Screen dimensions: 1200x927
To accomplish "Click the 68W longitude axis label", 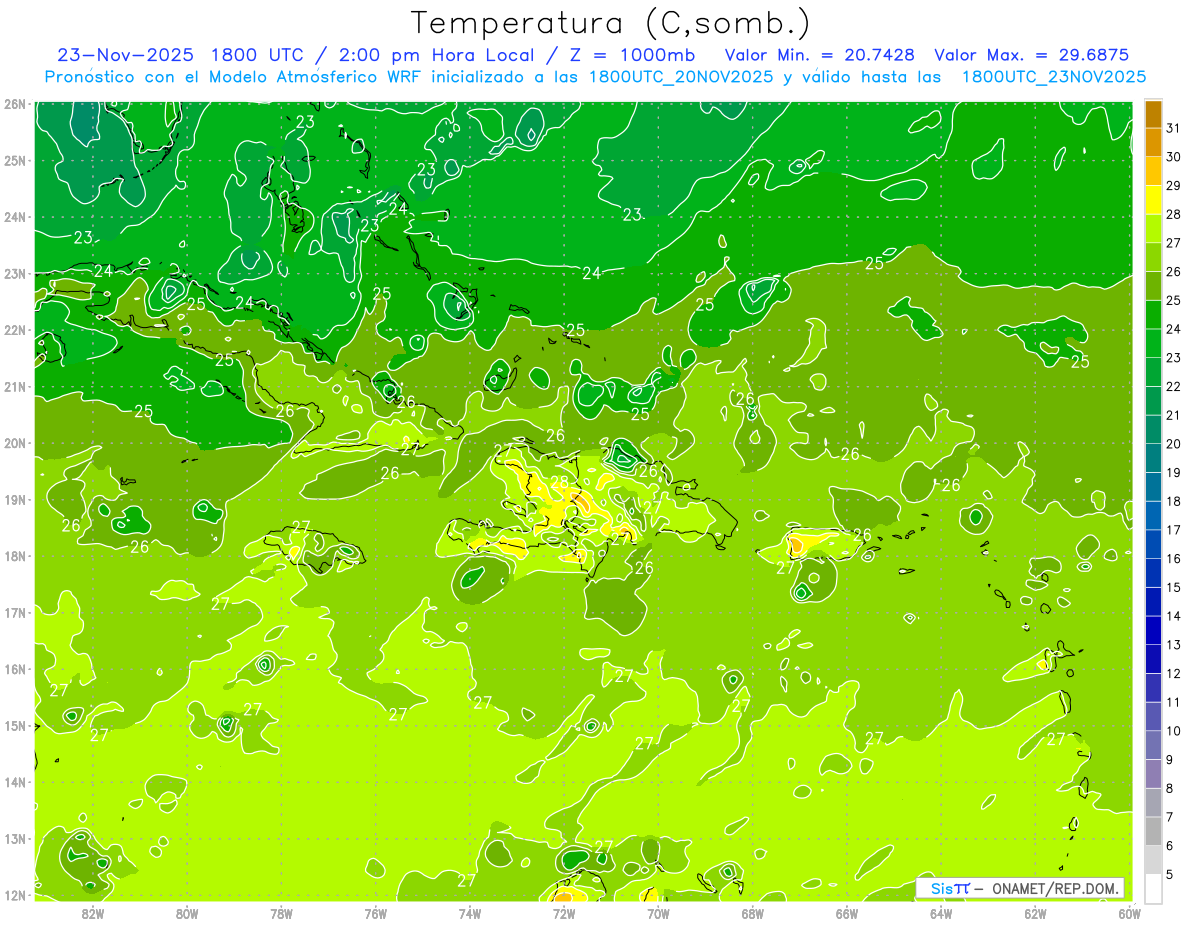I will point(752,913).
